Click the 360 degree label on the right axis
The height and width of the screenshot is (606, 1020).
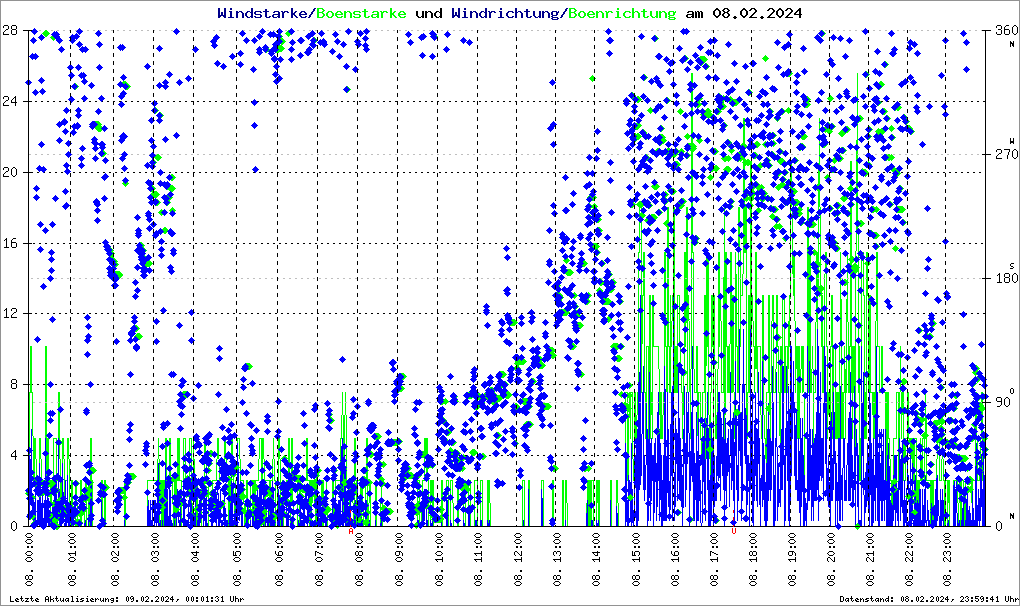(x=1000, y=30)
